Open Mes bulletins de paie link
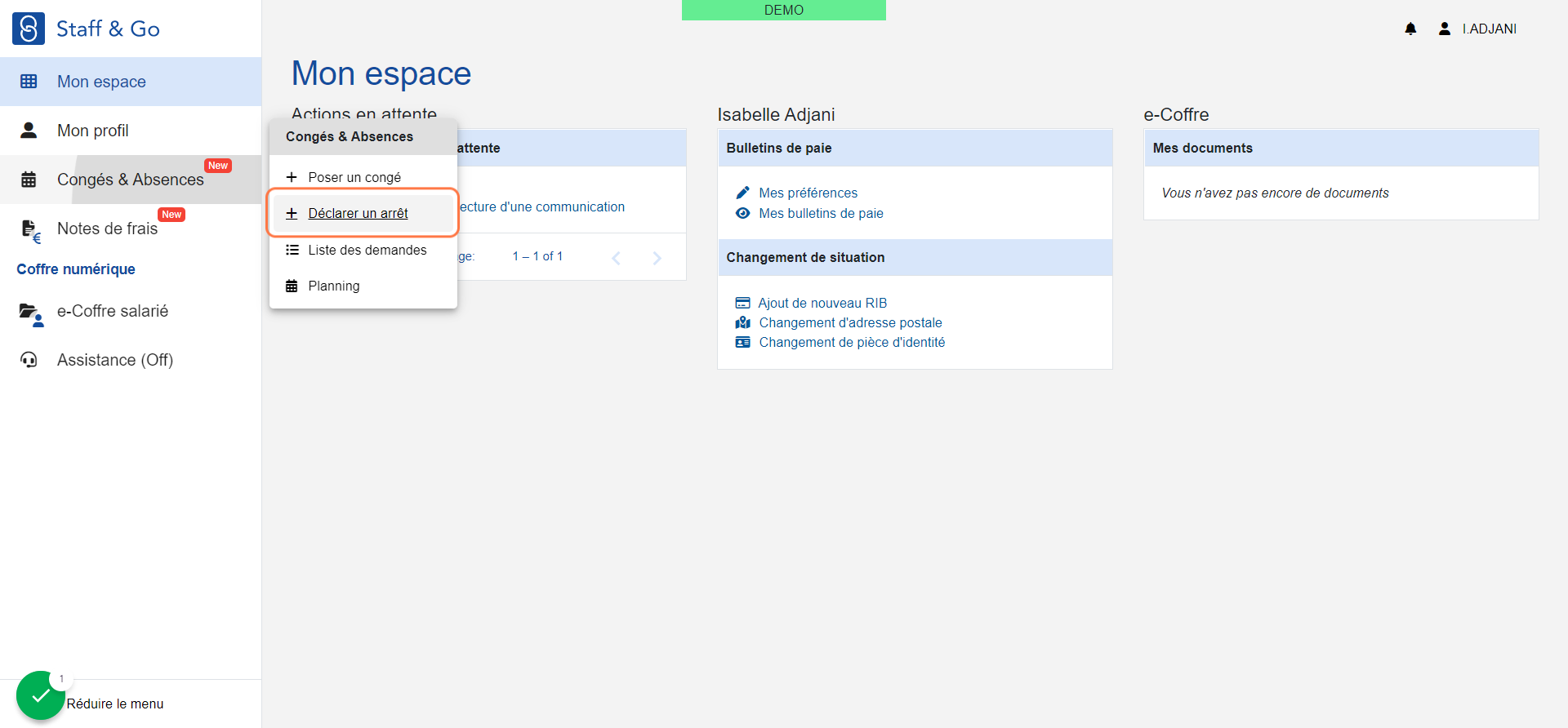The width and height of the screenshot is (1568, 728). [822, 213]
